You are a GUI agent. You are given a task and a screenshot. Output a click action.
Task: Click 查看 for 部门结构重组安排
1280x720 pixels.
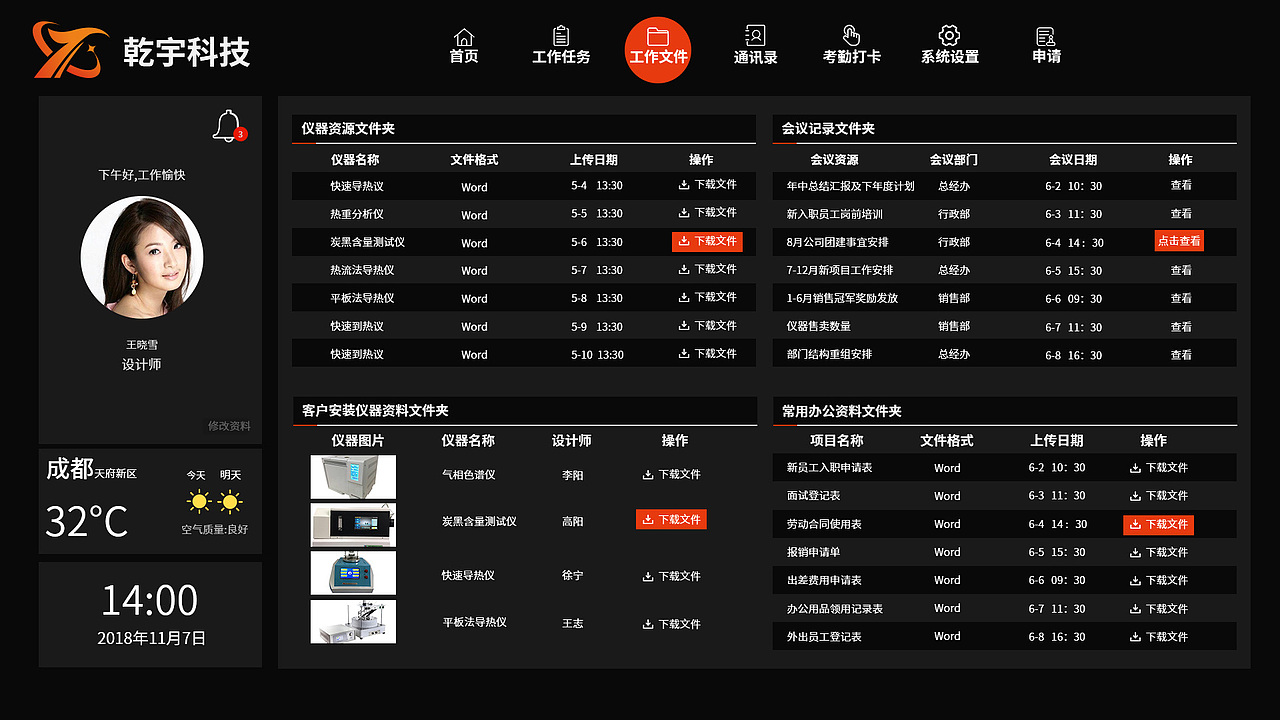tap(1181, 354)
